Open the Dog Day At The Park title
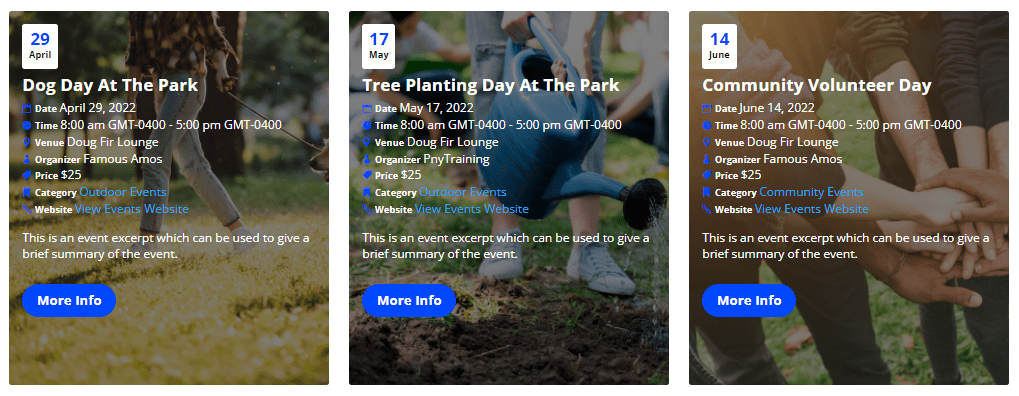Image resolution: width=1019 pixels, height=396 pixels. click(110, 85)
